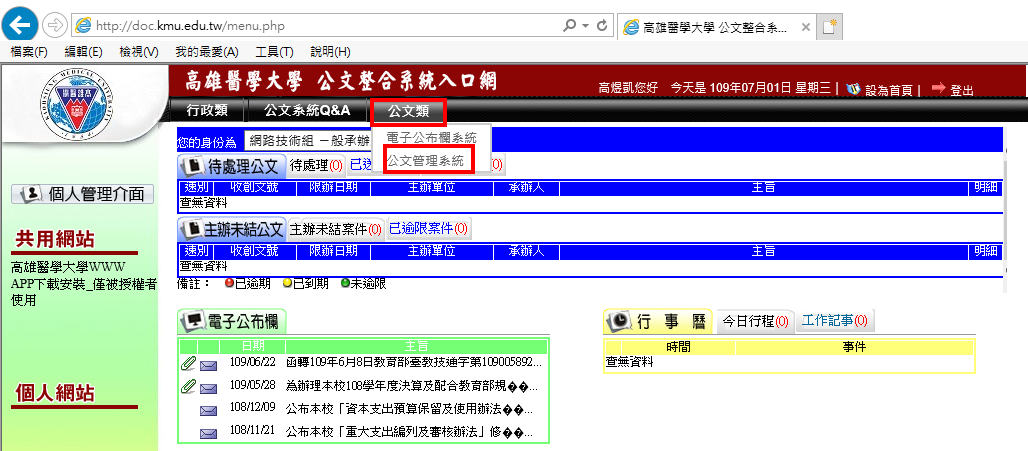The width and height of the screenshot is (1028, 451).
Task: Click the search magnifier in address bar
Action: click(x=570, y=26)
